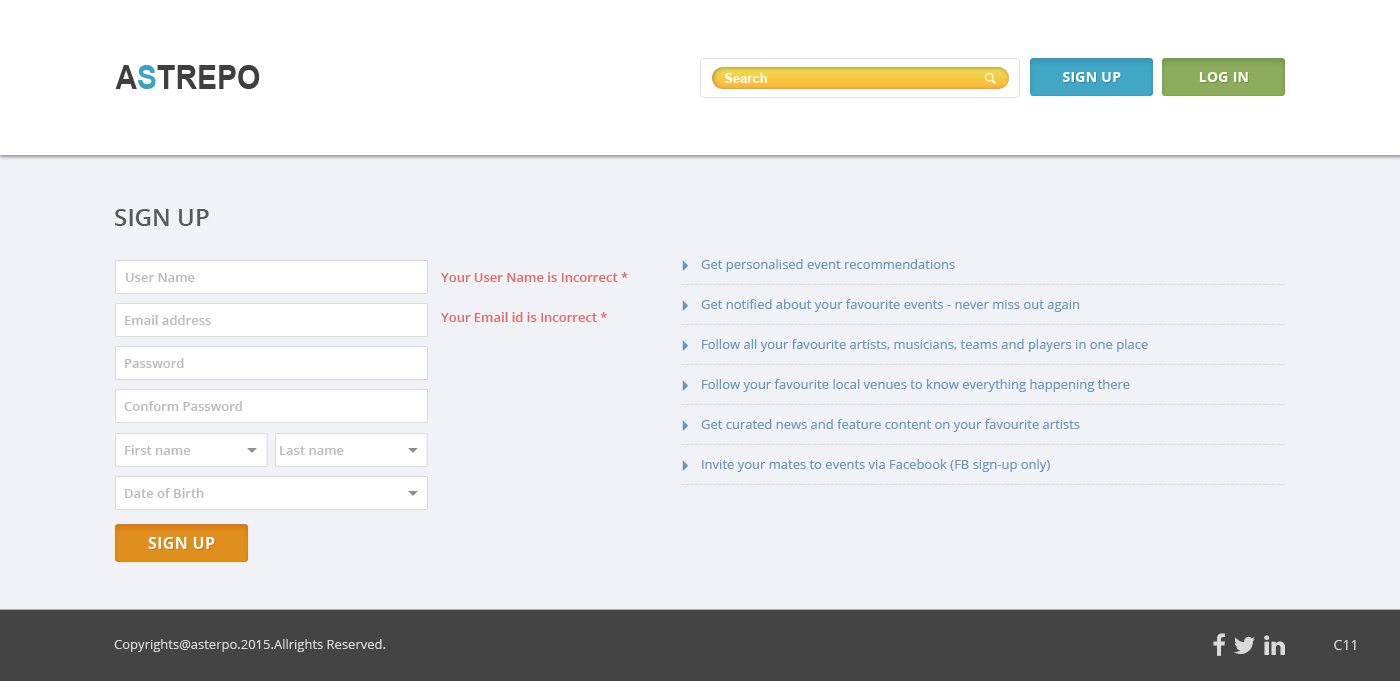Image resolution: width=1400 pixels, height=681 pixels.
Task: Open 'Invite your mates to events via Facebook' link
Action: click(875, 465)
